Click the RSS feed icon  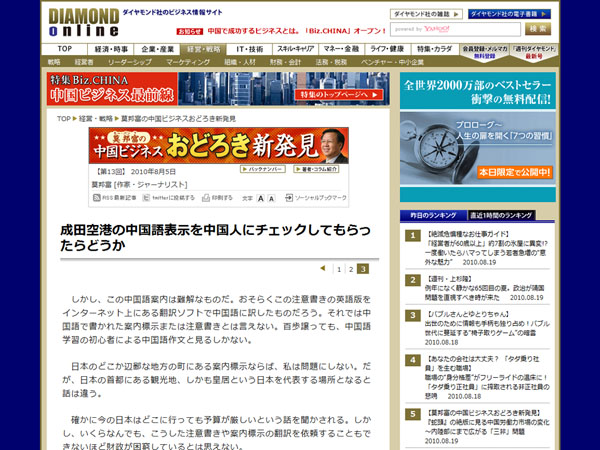point(93,198)
